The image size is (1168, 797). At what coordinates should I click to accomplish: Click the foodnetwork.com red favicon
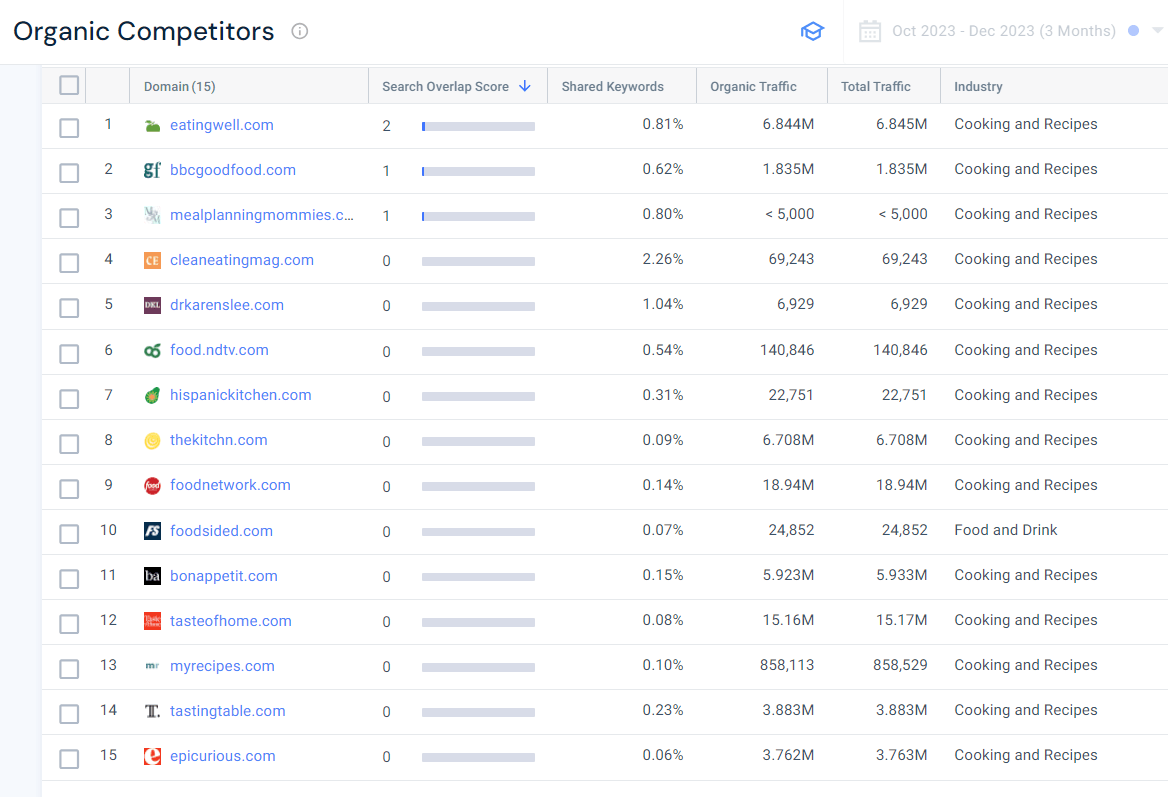coord(152,486)
